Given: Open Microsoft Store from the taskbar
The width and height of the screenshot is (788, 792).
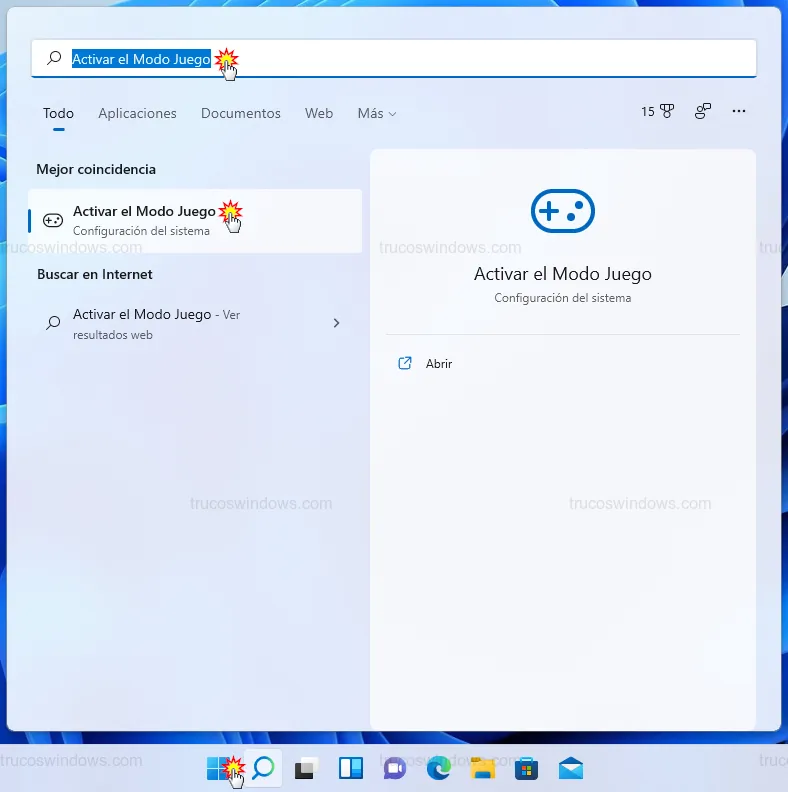Looking at the screenshot, I should pyautogui.click(x=527, y=768).
